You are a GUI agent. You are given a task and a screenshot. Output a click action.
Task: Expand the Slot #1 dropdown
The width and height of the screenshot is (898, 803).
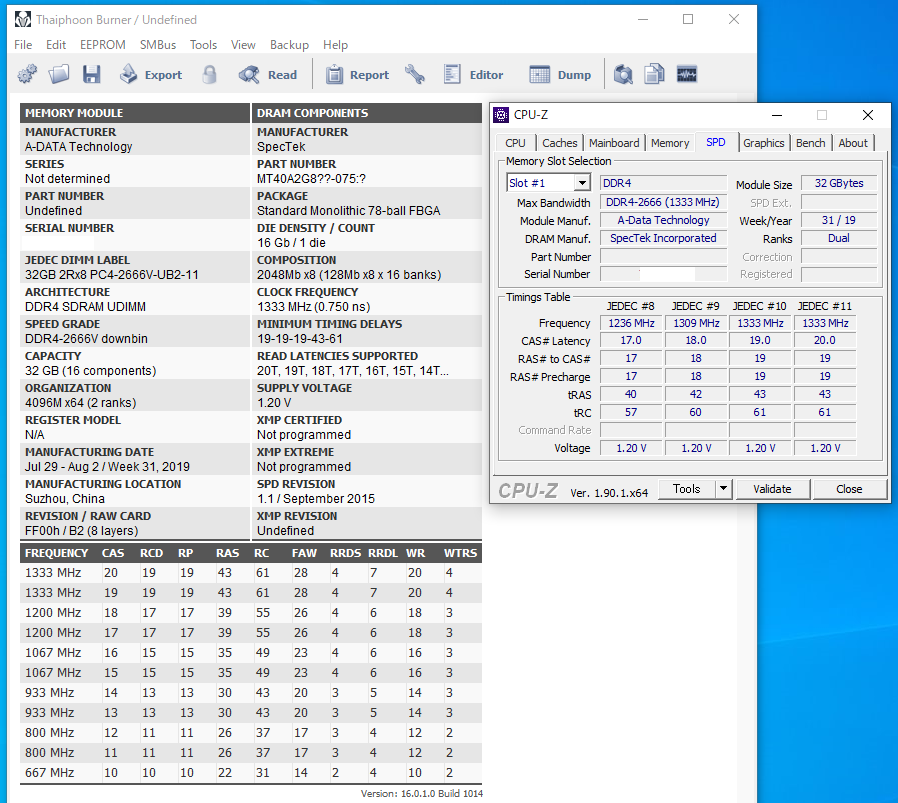[x=582, y=183]
